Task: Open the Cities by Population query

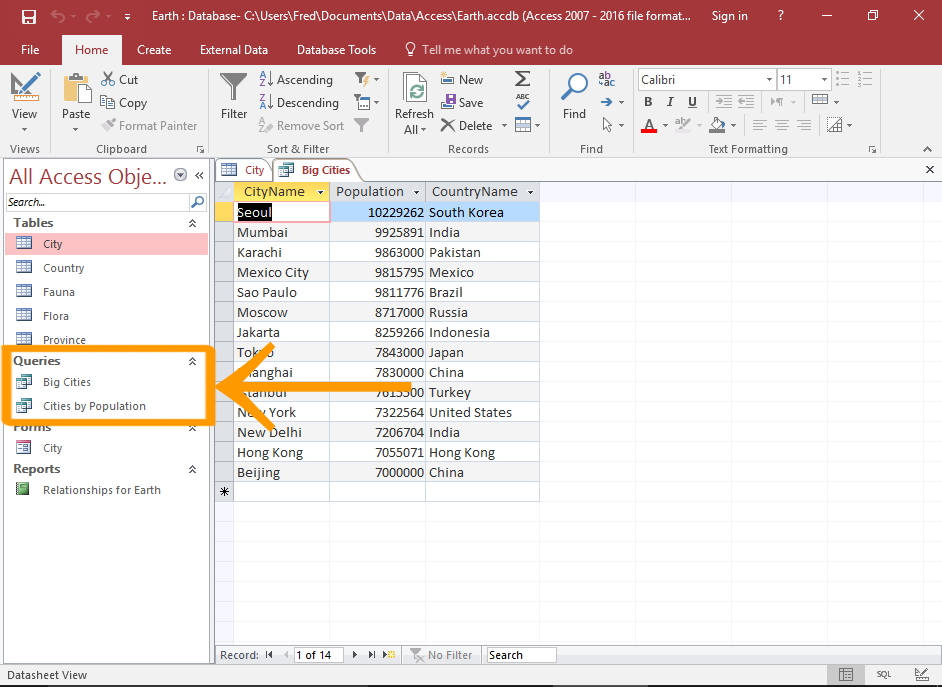Action: (x=93, y=405)
